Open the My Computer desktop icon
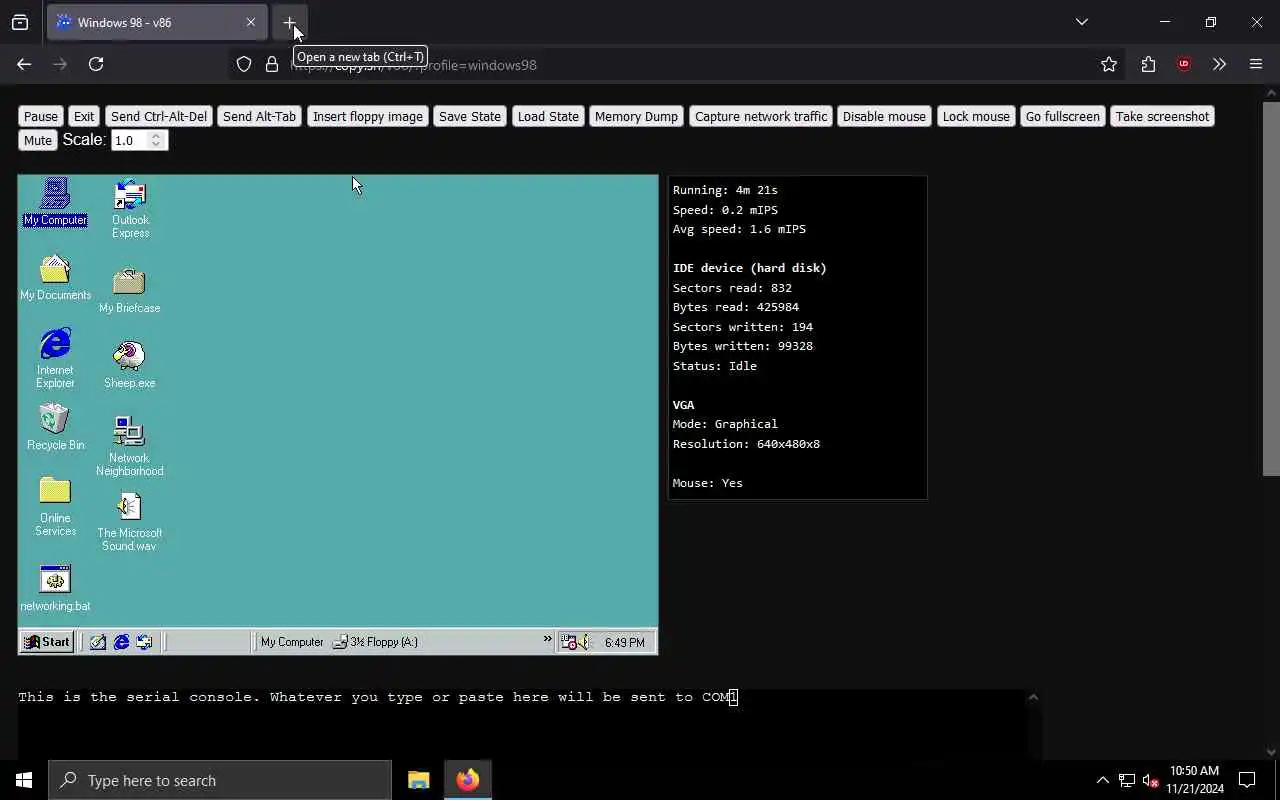Screen dimensions: 1280x800 tap(55, 202)
